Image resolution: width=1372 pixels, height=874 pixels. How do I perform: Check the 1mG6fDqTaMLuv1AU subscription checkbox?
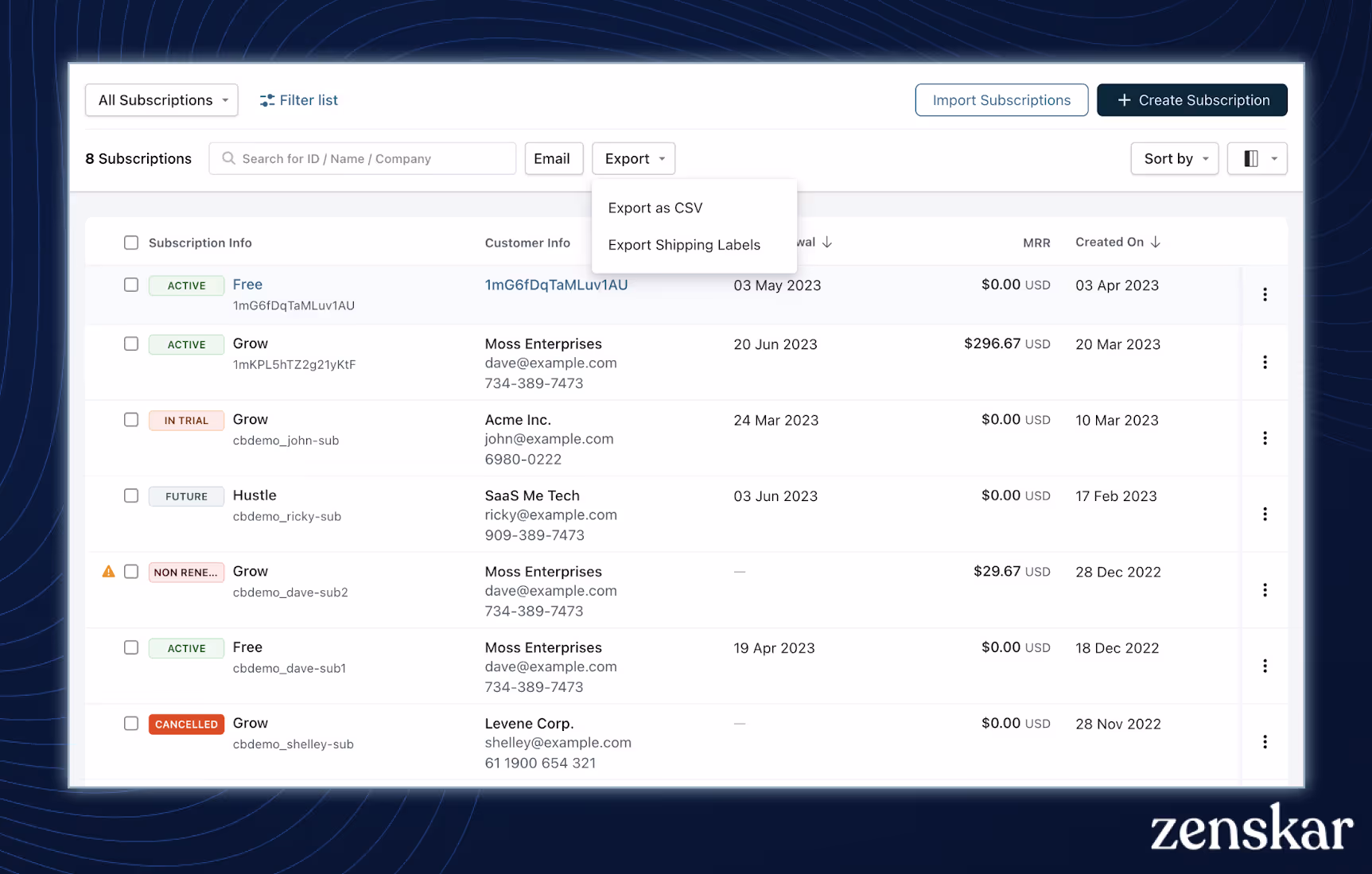click(x=131, y=285)
